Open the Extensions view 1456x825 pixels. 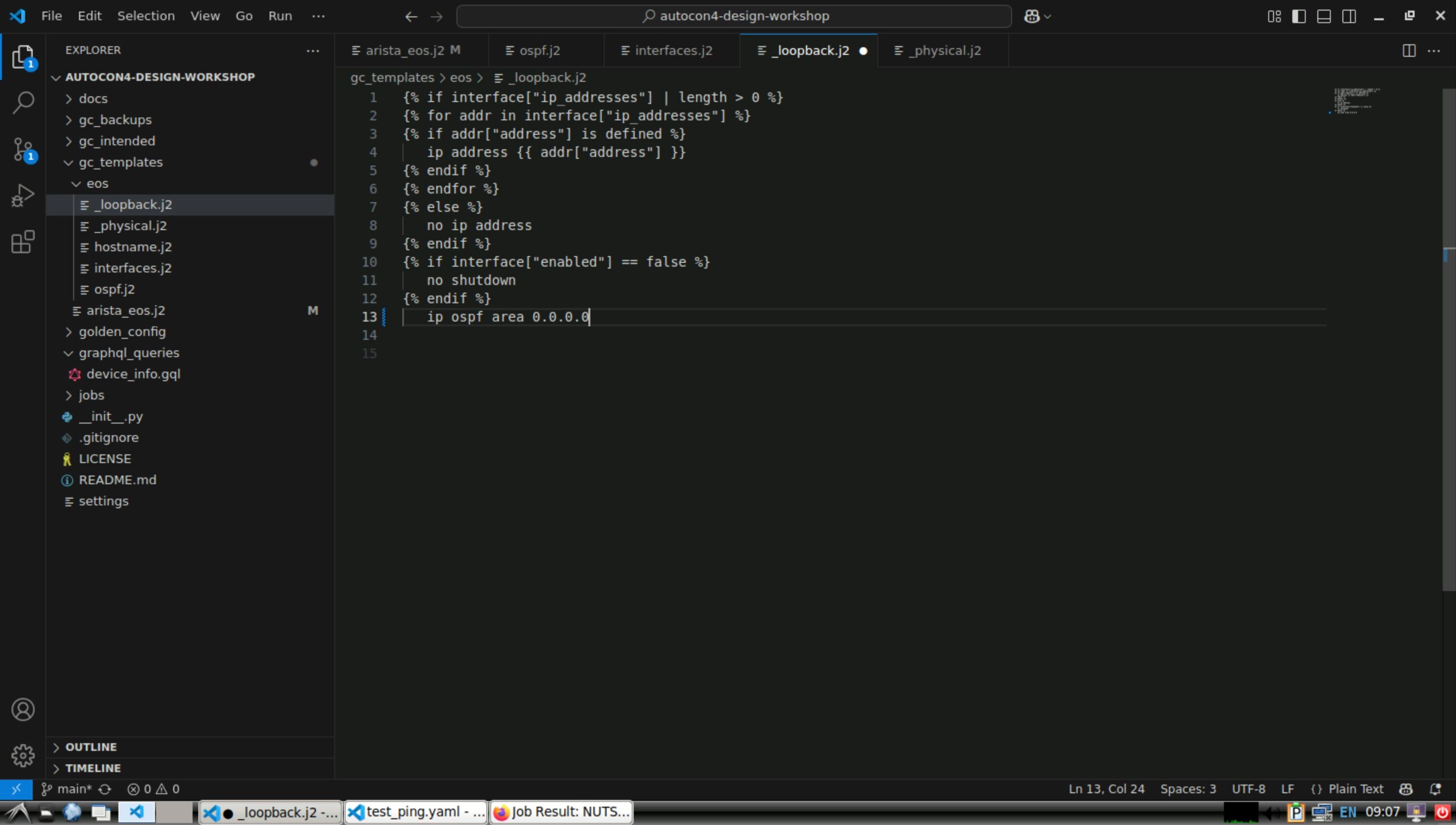[23, 242]
